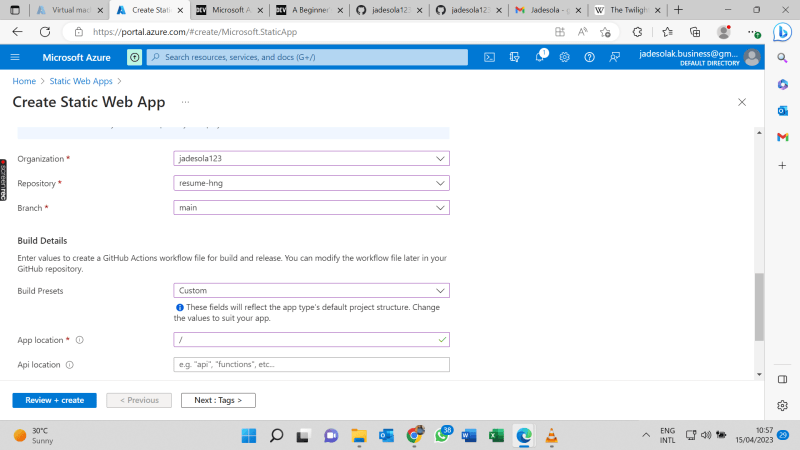Open Excel from the taskbar
Viewport: 800px width, 450px height.
click(496, 436)
